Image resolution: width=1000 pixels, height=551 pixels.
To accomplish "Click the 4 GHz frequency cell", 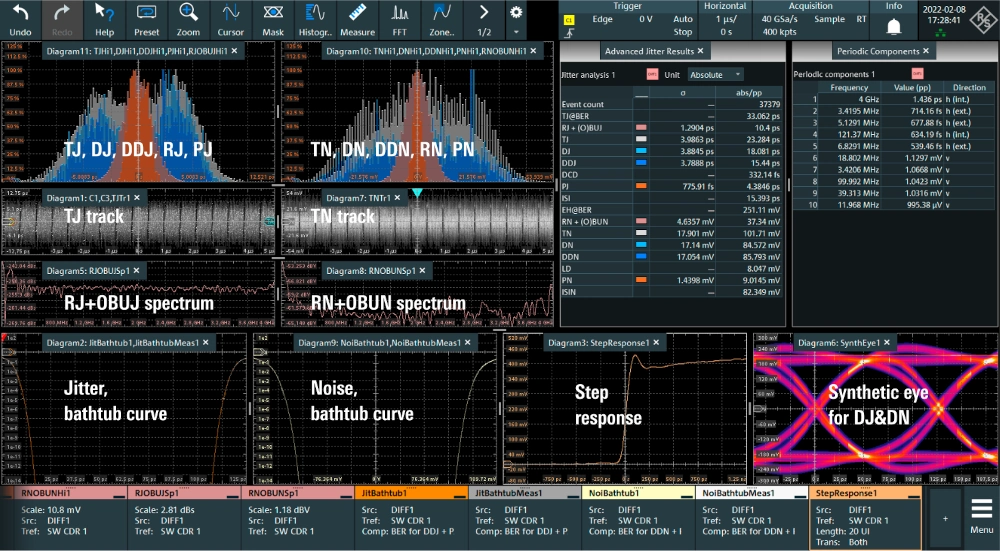I will [849, 99].
